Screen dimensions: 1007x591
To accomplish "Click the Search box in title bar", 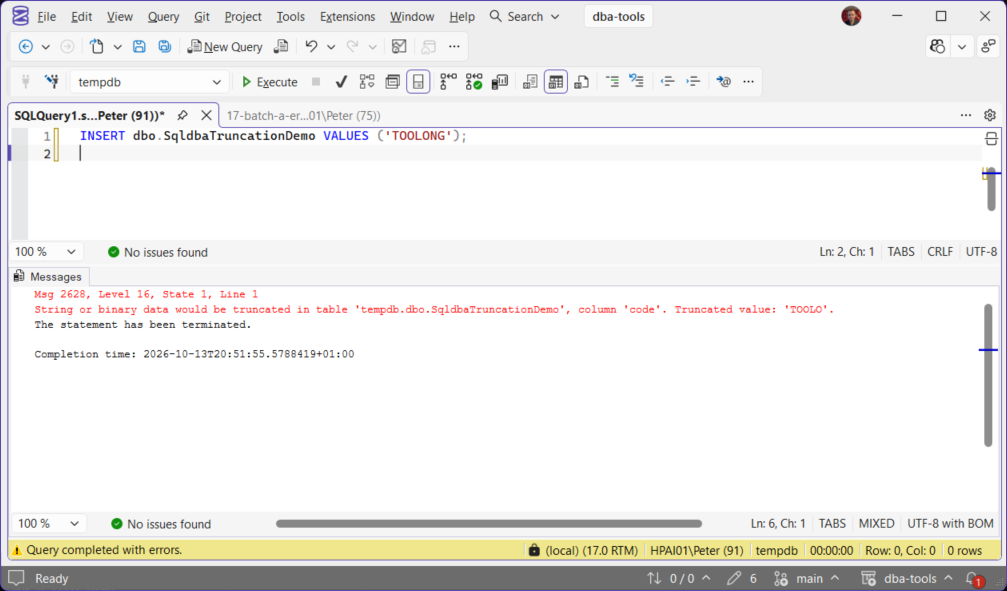I will (525, 17).
